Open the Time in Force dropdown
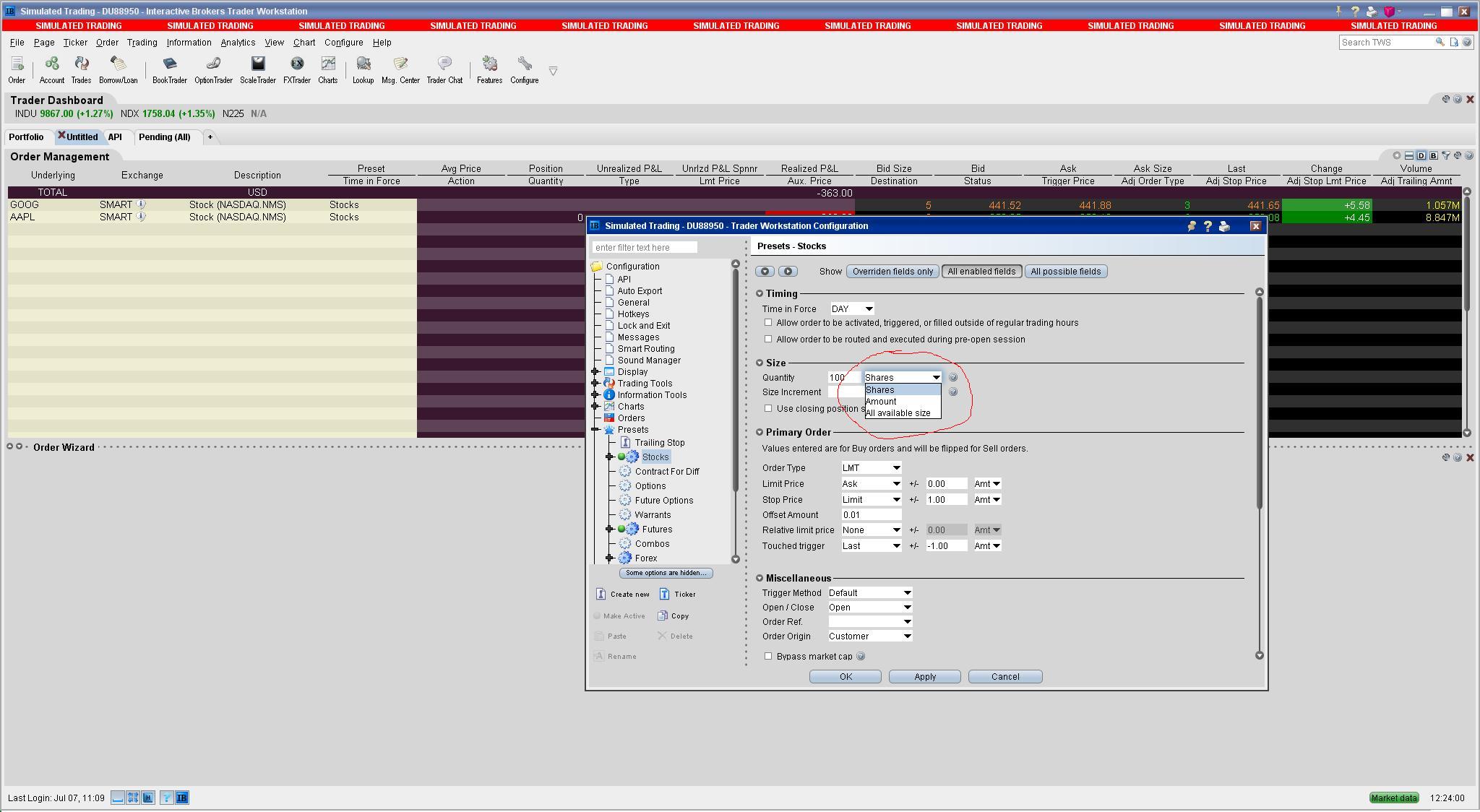Viewport: 1480px width, 812px height. coord(853,309)
